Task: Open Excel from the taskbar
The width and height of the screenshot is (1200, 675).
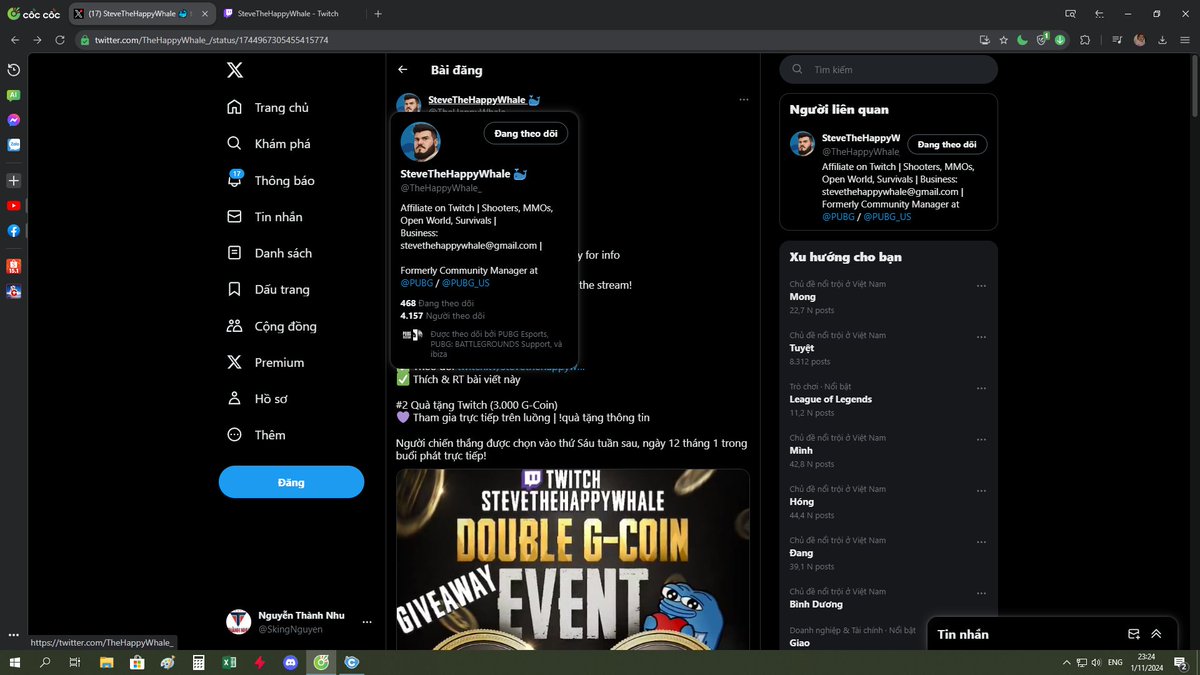Action: pyautogui.click(x=229, y=662)
